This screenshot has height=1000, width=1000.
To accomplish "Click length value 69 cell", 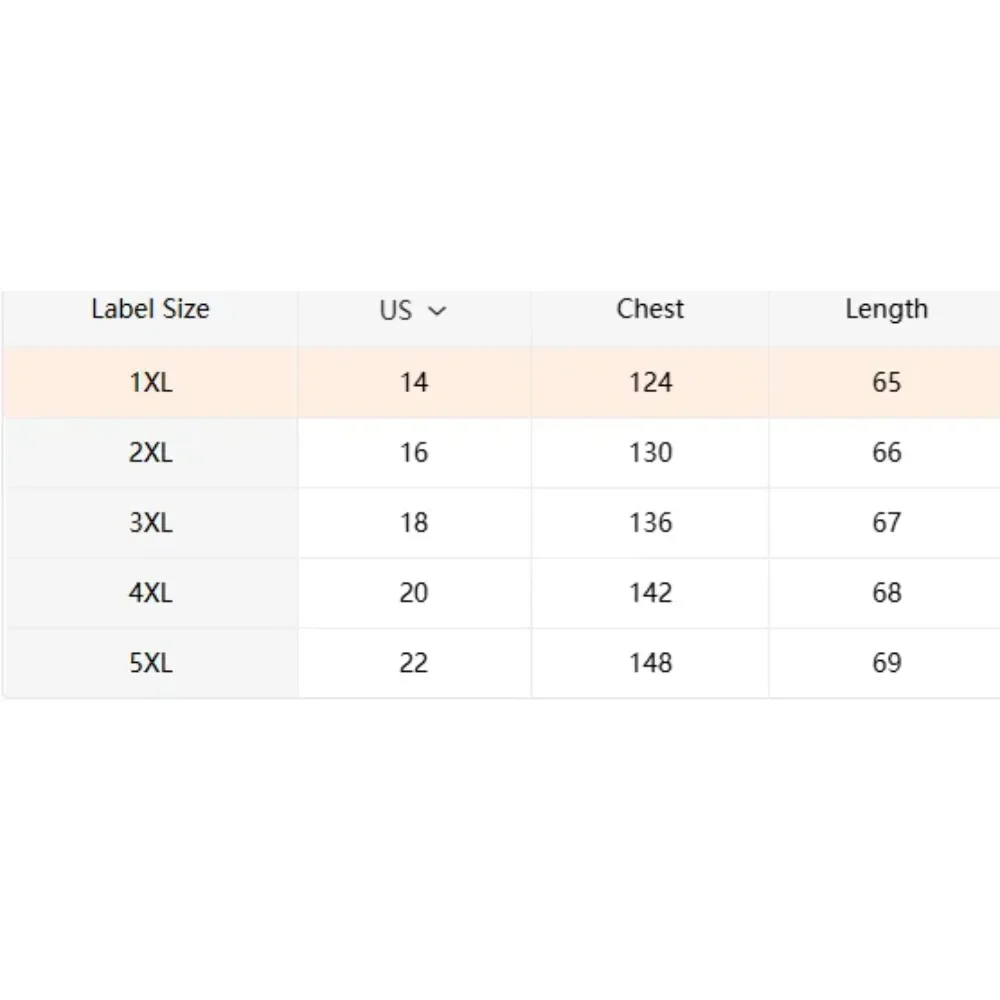I will point(886,663).
